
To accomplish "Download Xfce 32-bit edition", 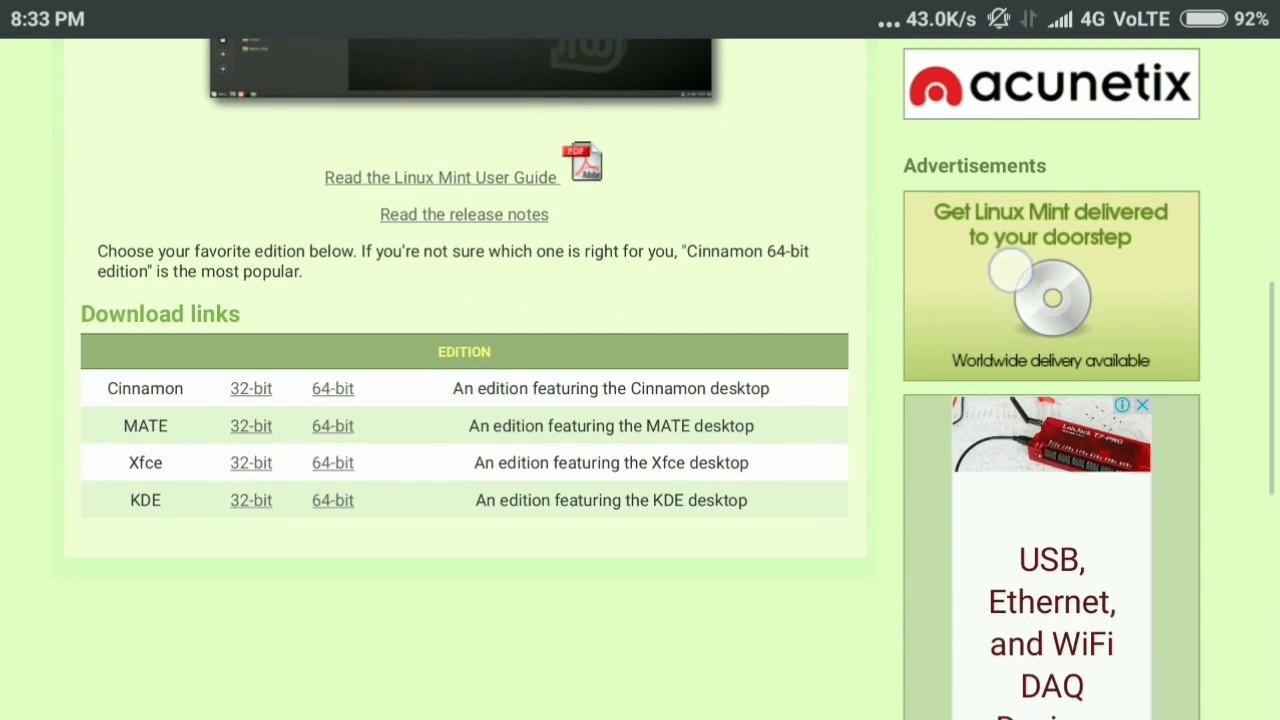I will pyautogui.click(x=251, y=462).
